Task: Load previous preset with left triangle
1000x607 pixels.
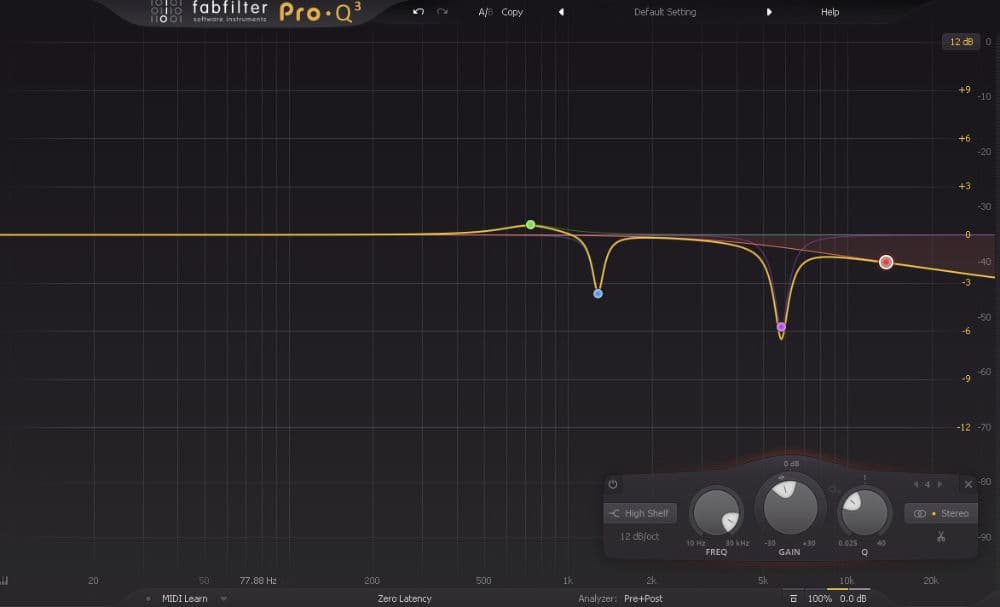Action: (561, 12)
